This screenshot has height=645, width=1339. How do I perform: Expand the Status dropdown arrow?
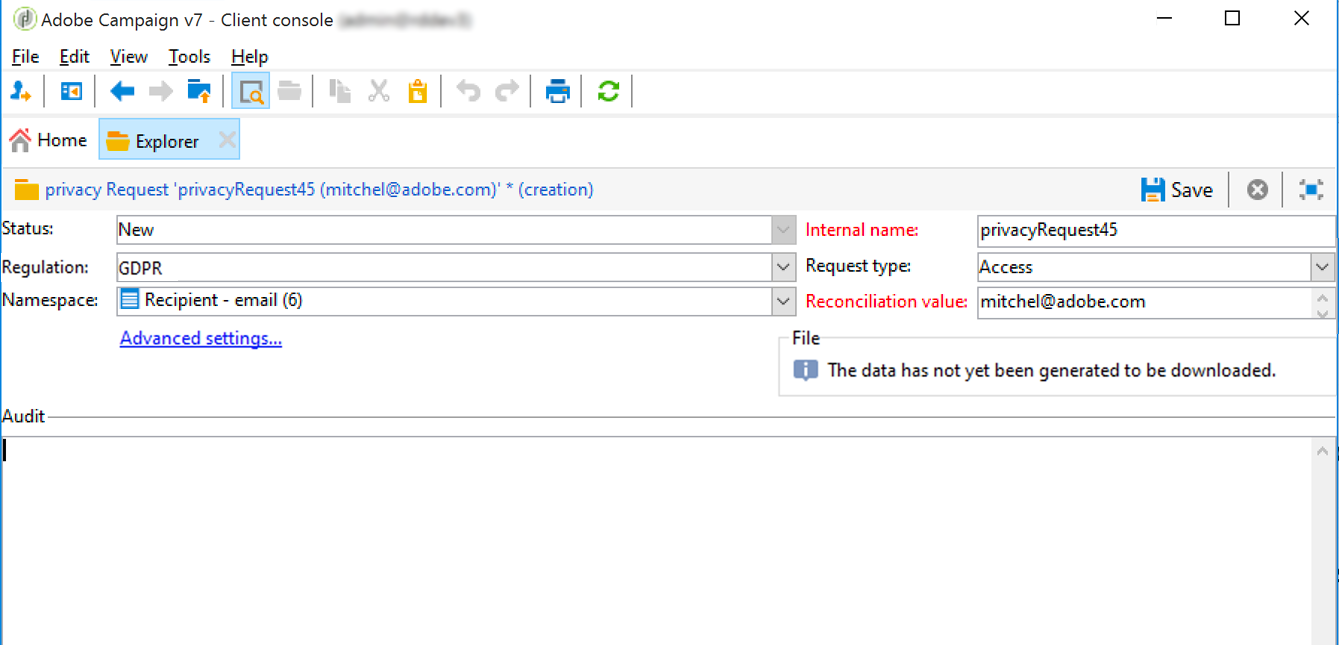(784, 230)
